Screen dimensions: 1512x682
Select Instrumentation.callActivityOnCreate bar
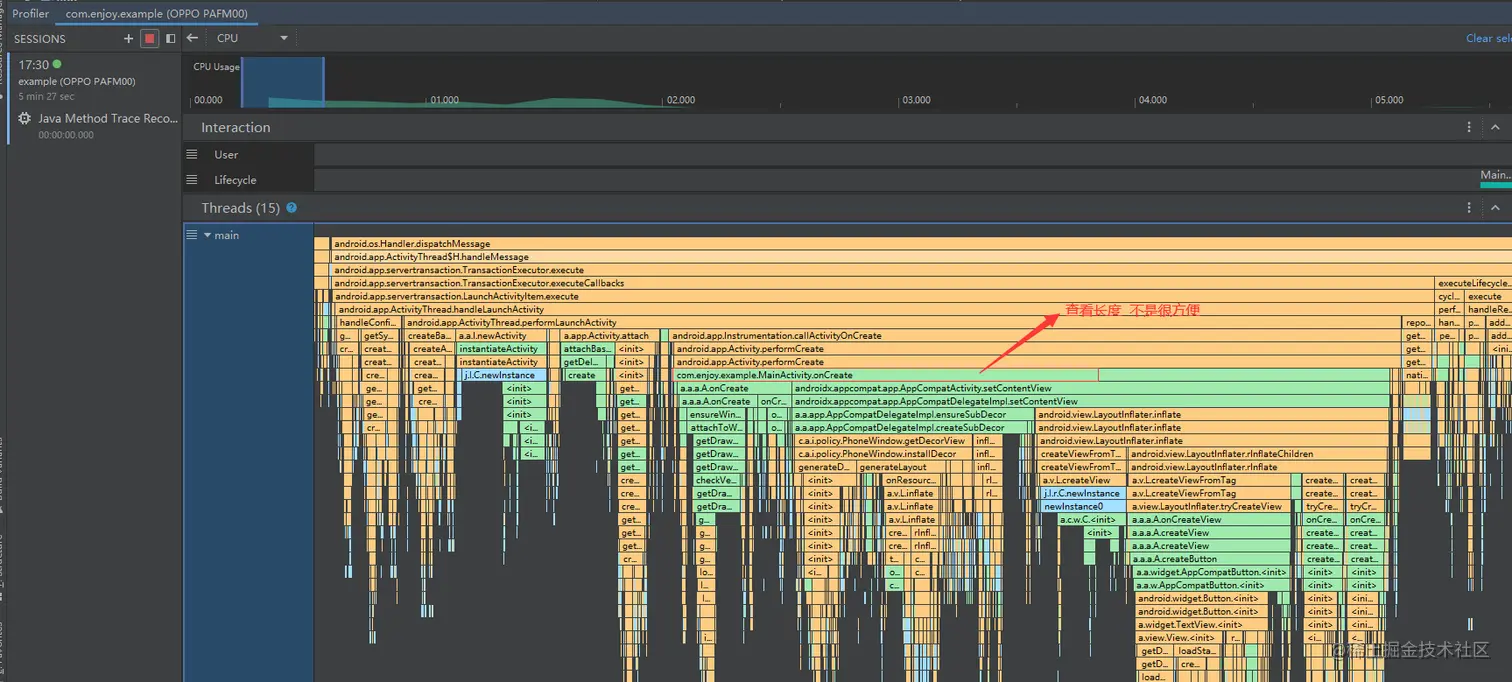1035,336
